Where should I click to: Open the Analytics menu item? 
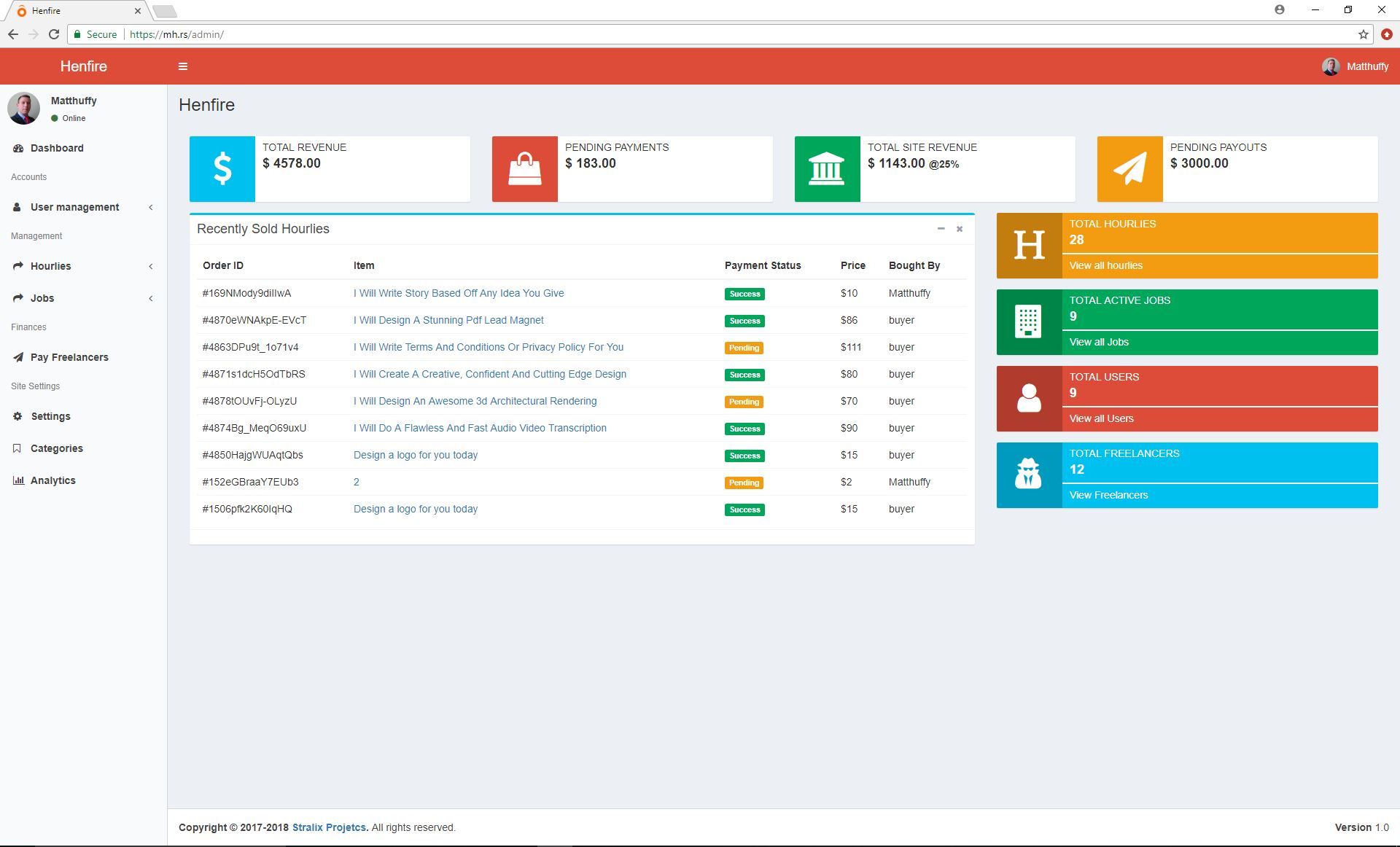pyautogui.click(x=83, y=480)
